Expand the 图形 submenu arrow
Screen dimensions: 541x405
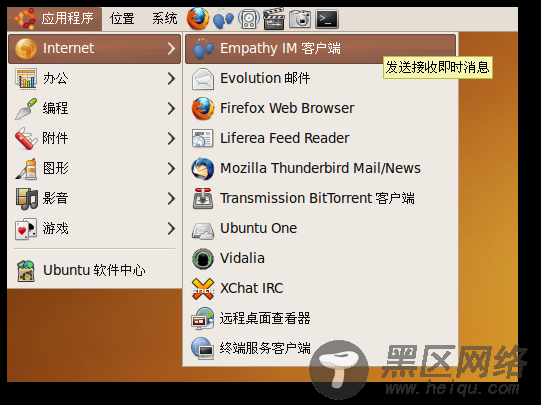point(171,169)
